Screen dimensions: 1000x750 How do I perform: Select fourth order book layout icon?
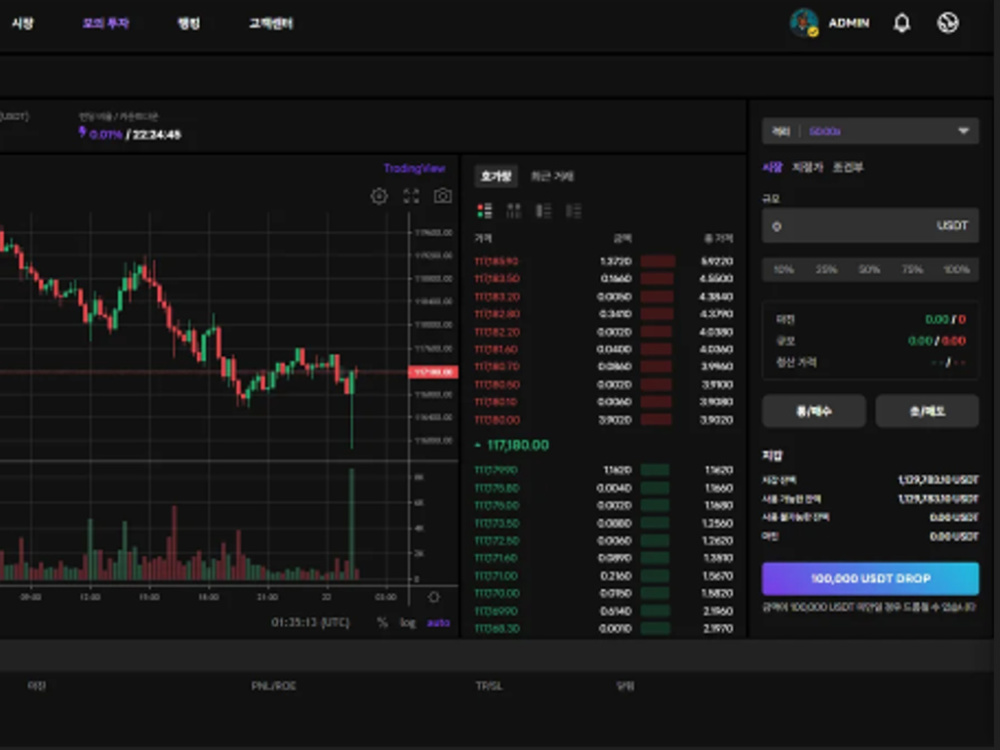coord(573,210)
